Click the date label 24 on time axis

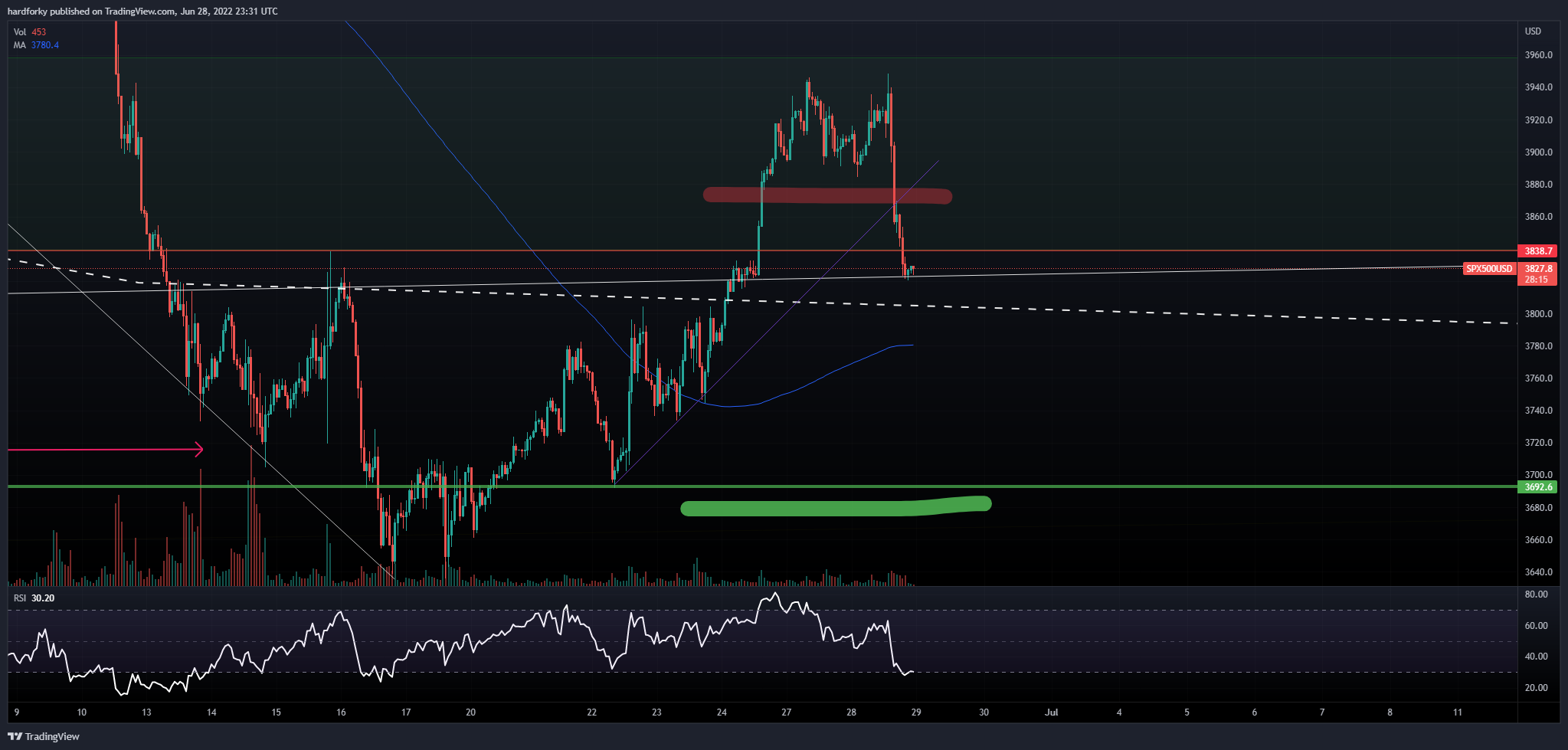point(722,712)
